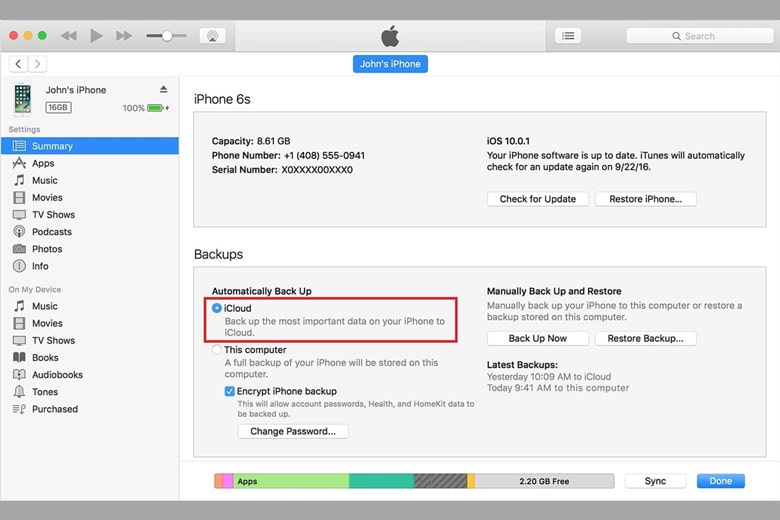This screenshot has height=520, width=780.
Task: Open Photos in the sidebar
Action: tap(90, 249)
